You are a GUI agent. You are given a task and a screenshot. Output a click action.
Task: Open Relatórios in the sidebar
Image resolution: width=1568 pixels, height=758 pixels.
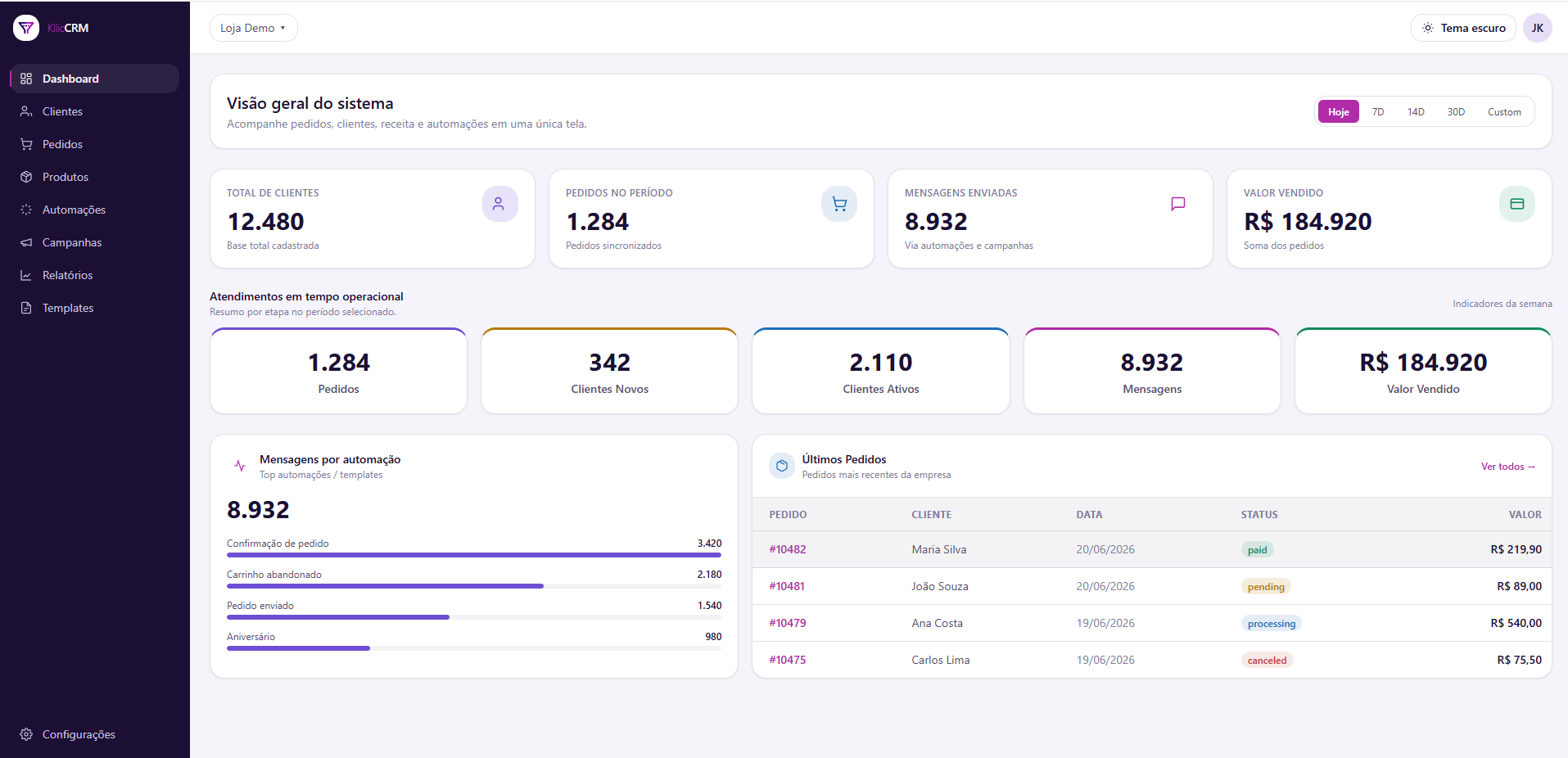pyautogui.click(x=94, y=275)
